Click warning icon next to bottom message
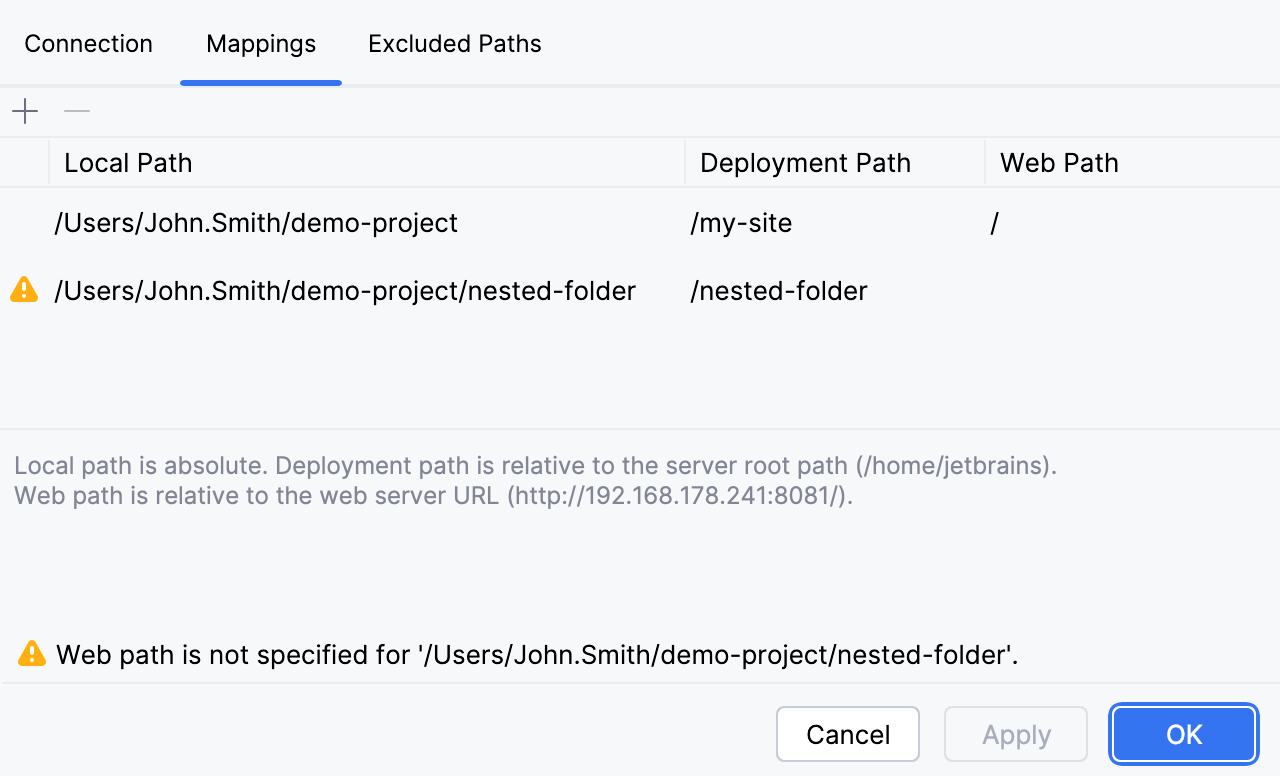Image resolution: width=1280 pixels, height=776 pixels. tap(32, 654)
